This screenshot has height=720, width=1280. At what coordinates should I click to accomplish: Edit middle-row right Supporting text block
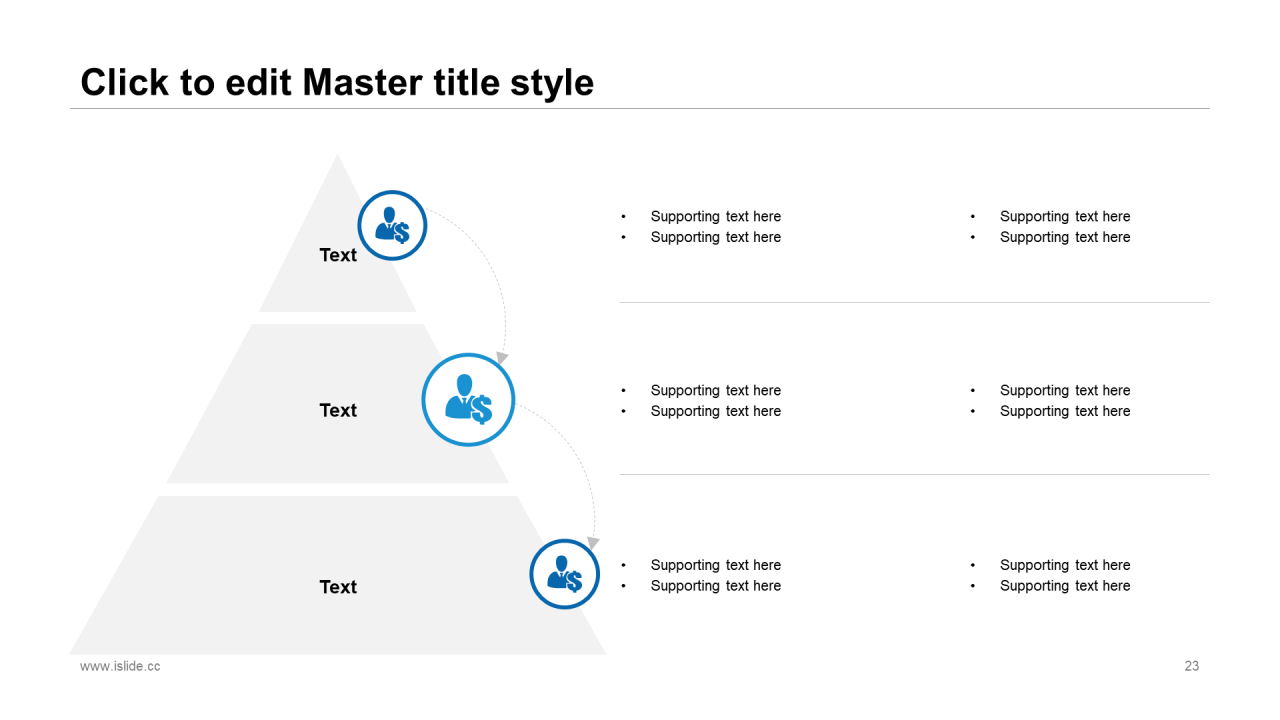(1050, 401)
